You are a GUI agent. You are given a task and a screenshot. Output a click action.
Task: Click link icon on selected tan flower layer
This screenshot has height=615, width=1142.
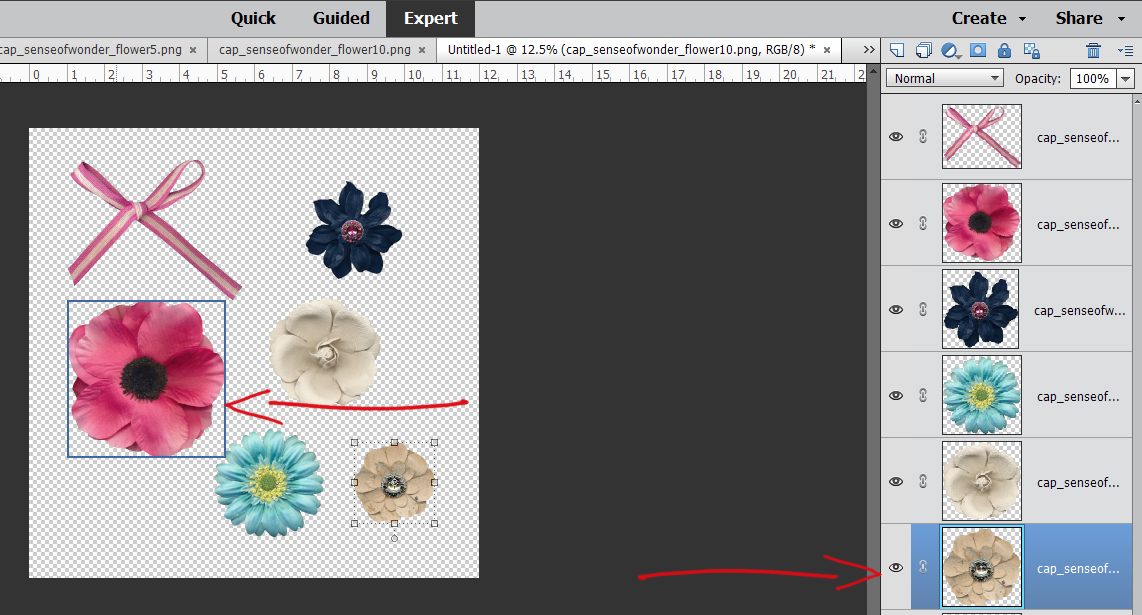tap(923, 567)
